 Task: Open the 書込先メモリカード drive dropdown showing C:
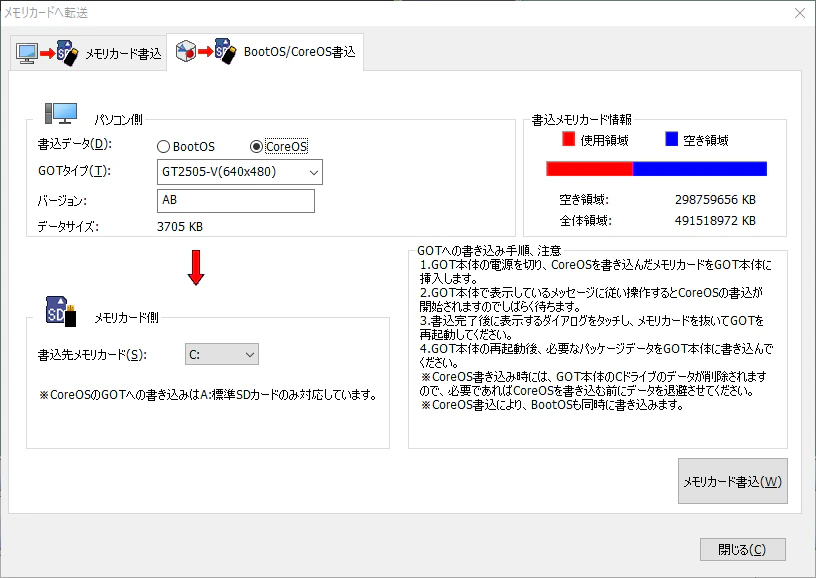click(222, 354)
